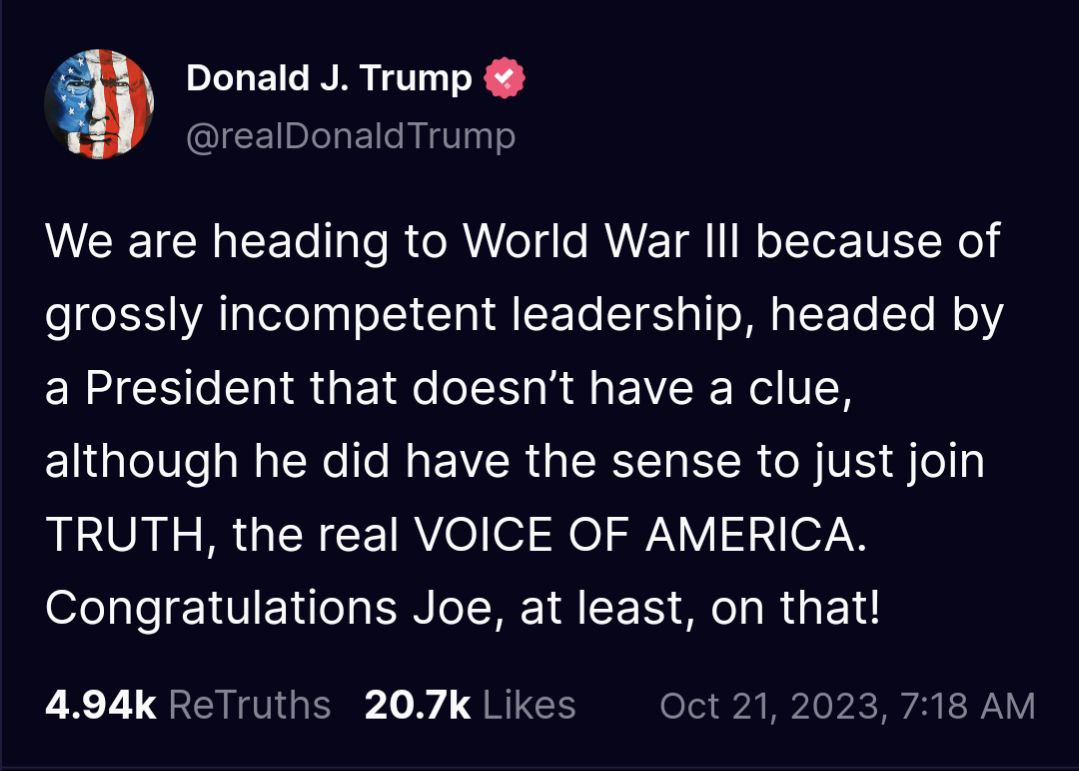The width and height of the screenshot is (1079, 771).
Task: Click the verified badge next to the name
Action: tap(505, 79)
